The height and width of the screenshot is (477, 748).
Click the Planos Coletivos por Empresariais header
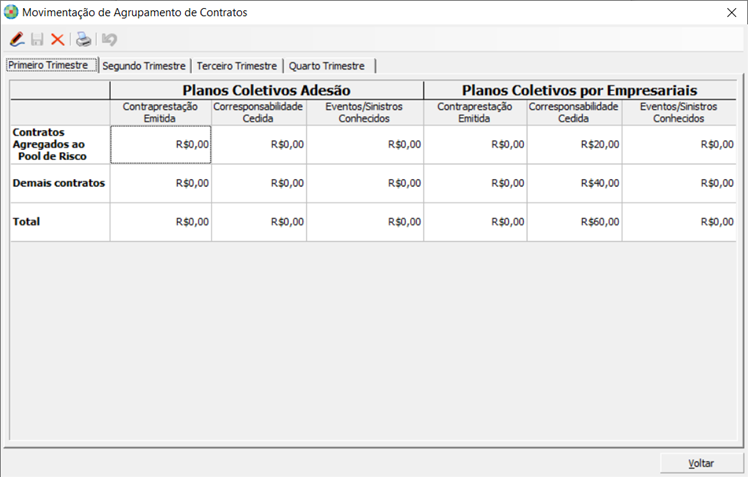click(579, 90)
